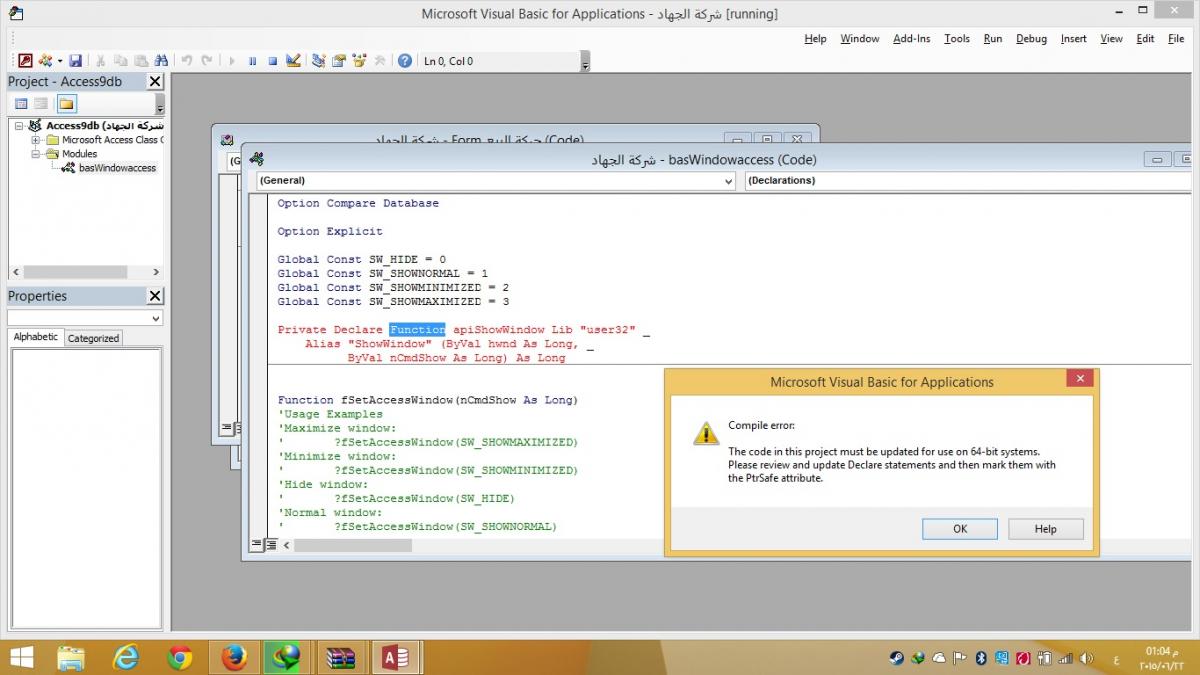1200x675 pixels.
Task: Click the Windows Start button
Action: [x=21, y=657]
